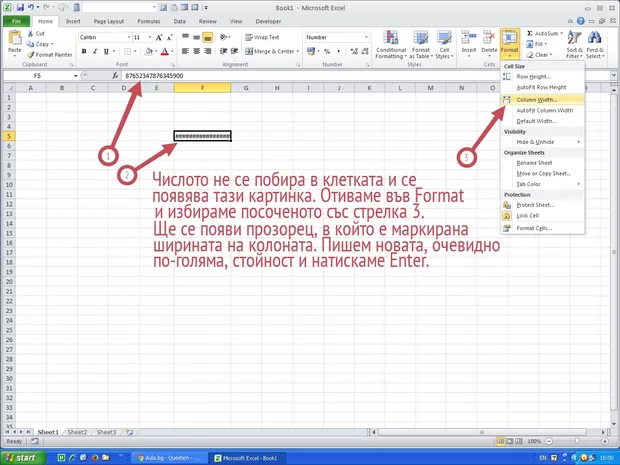Switch to the Insert tab

pyautogui.click(x=73, y=21)
